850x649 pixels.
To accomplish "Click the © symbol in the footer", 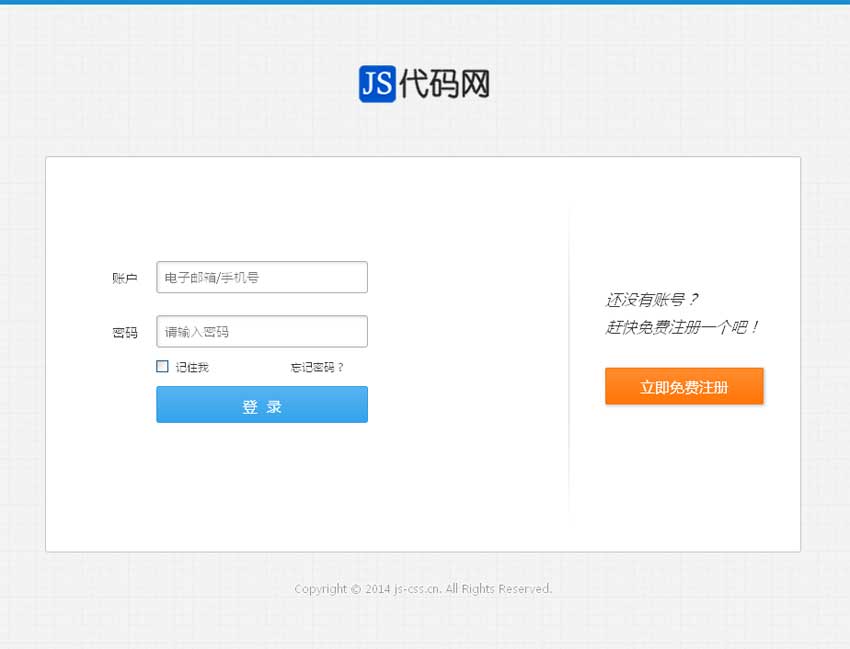I will coord(356,589).
